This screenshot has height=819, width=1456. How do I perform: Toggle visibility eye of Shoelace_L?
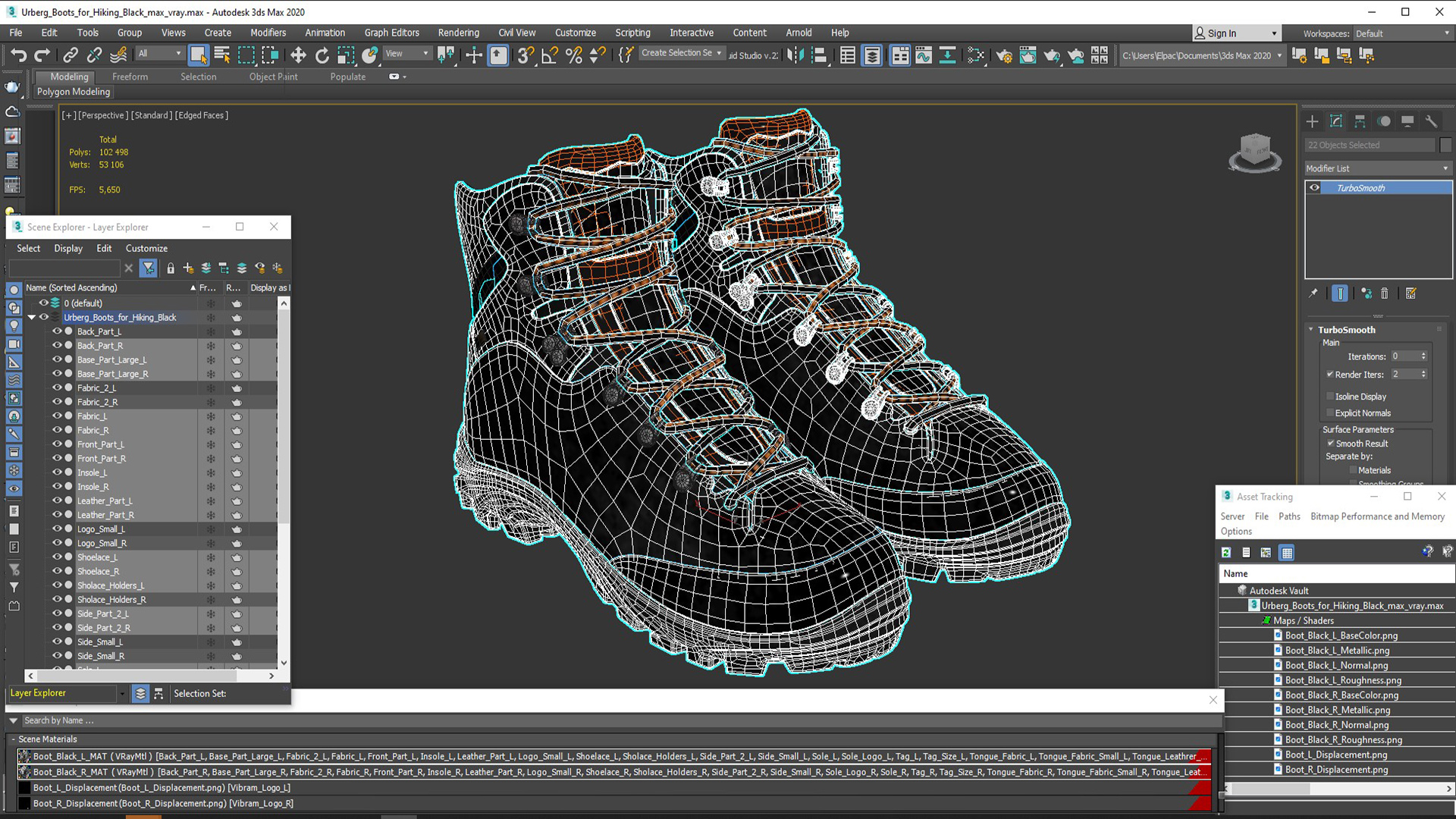57,557
